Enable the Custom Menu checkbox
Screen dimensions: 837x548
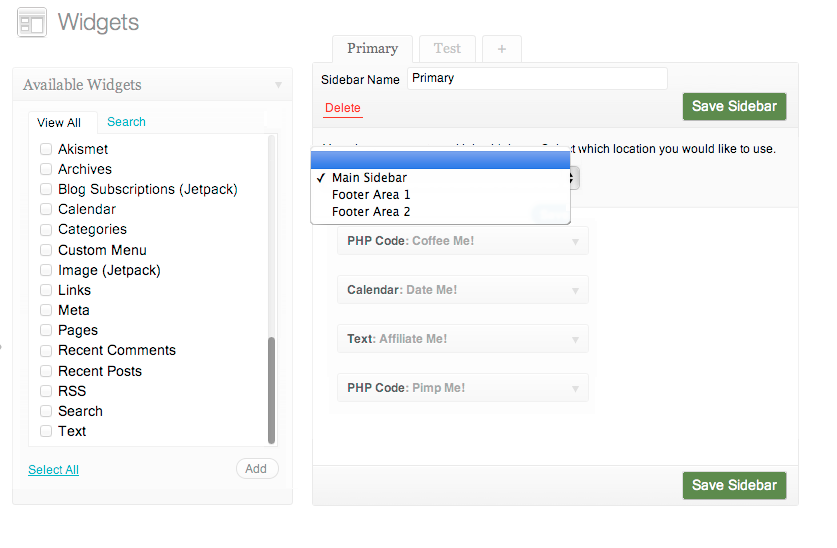46,250
